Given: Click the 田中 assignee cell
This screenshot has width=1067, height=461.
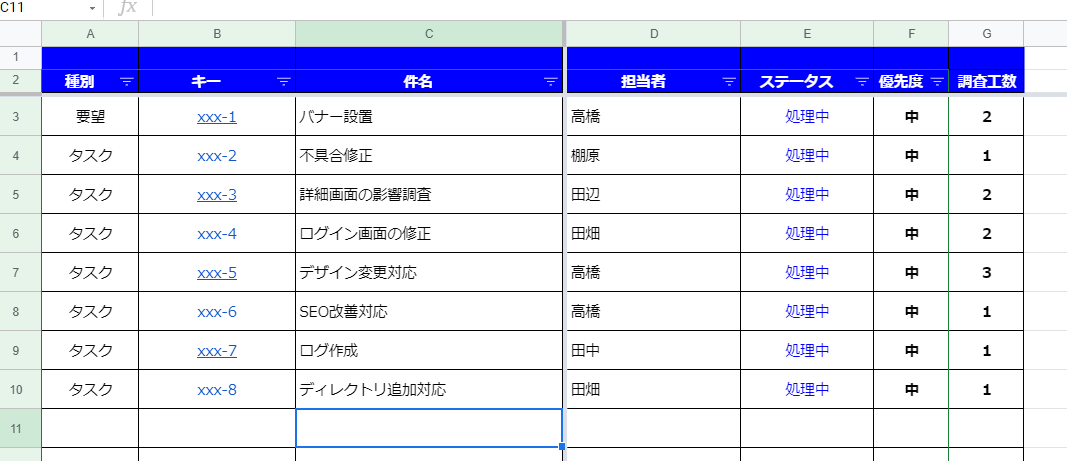Looking at the screenshot, I should 654,351.
